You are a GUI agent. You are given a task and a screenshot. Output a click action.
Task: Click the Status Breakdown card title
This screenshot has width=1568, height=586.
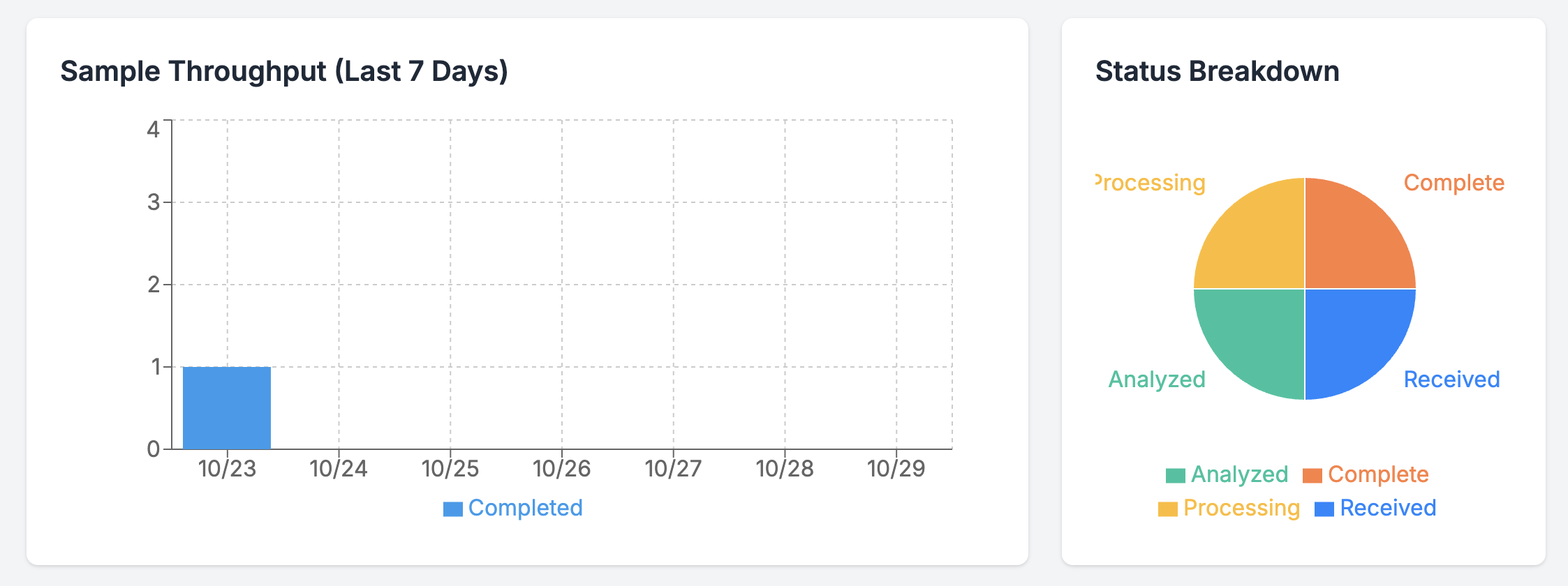tap(1217, 71)
